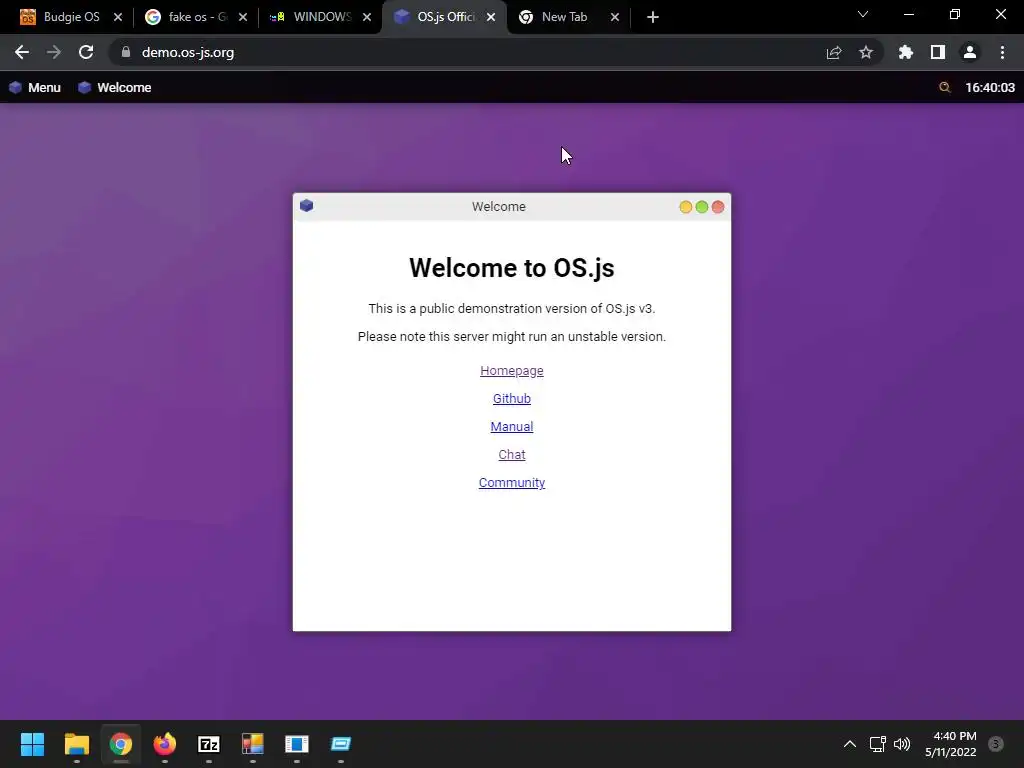The image size is (1024, 768).
Task: Go forward in browser history
Action: pos(54,52)
